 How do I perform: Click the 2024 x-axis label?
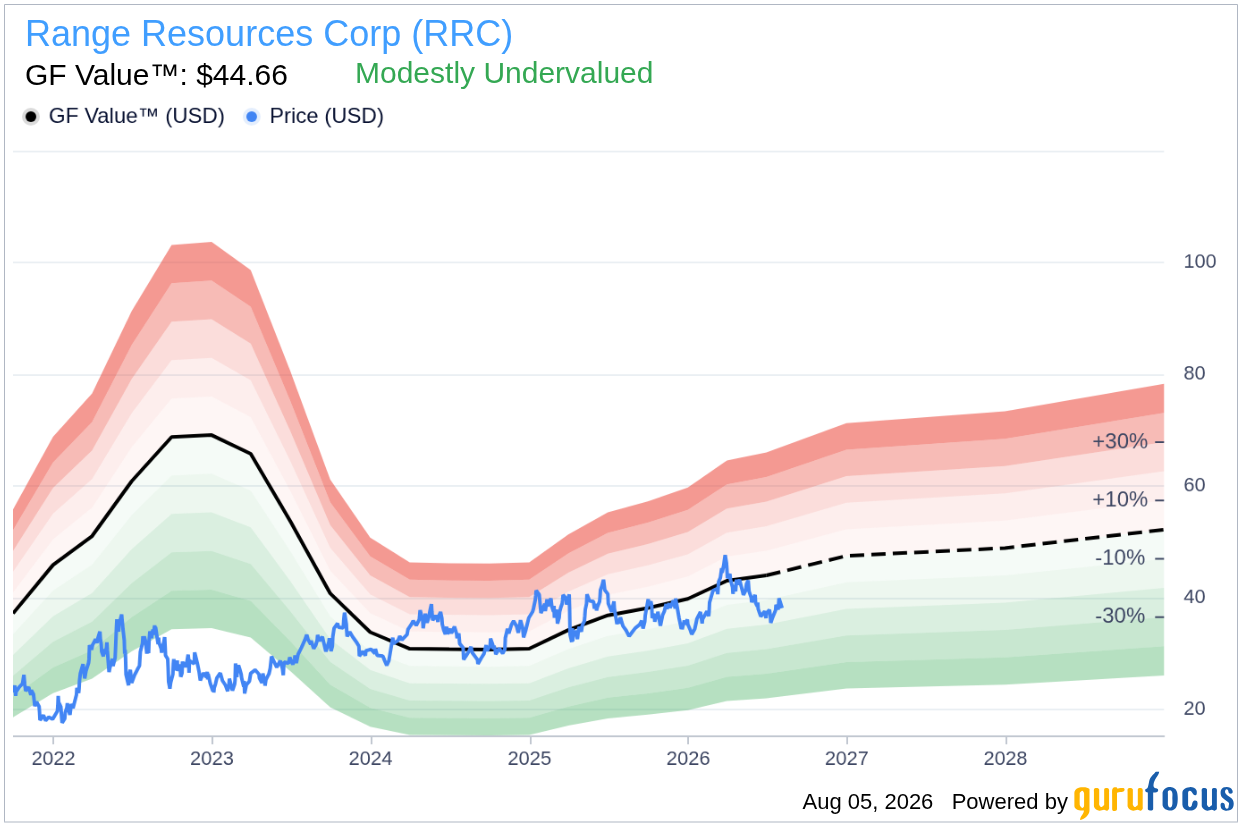pos(370,758)
